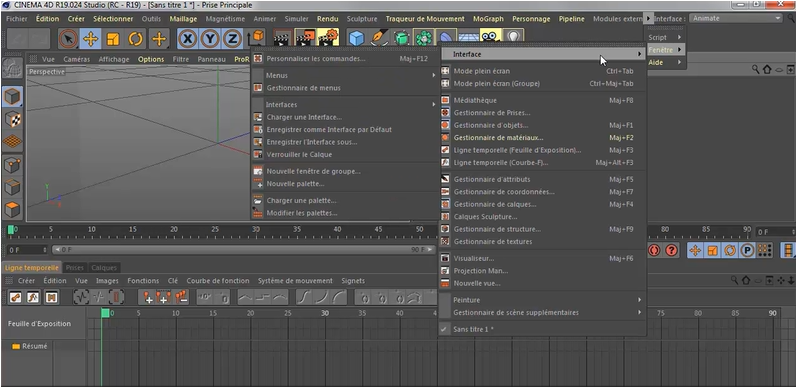This screenshot has width=797, height=388.
Task: Expand Gestionnaire de scène supplémentaires submenu
Action: coord(542,312)
